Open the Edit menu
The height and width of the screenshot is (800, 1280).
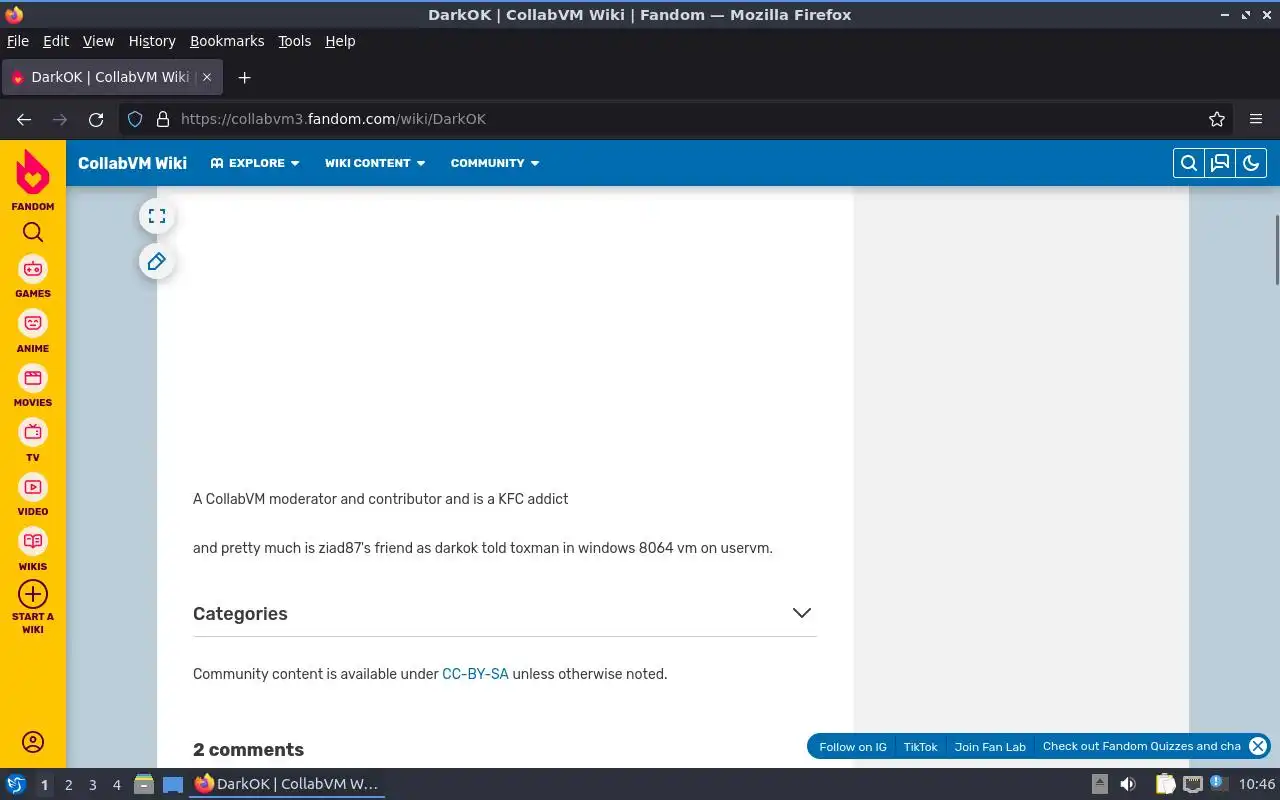click(56, 41)
